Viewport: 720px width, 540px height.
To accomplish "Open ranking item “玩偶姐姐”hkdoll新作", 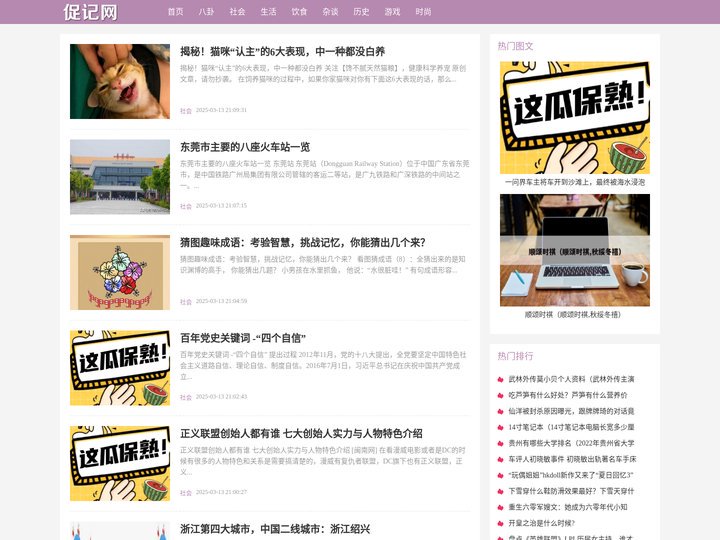I will (571, 475).
